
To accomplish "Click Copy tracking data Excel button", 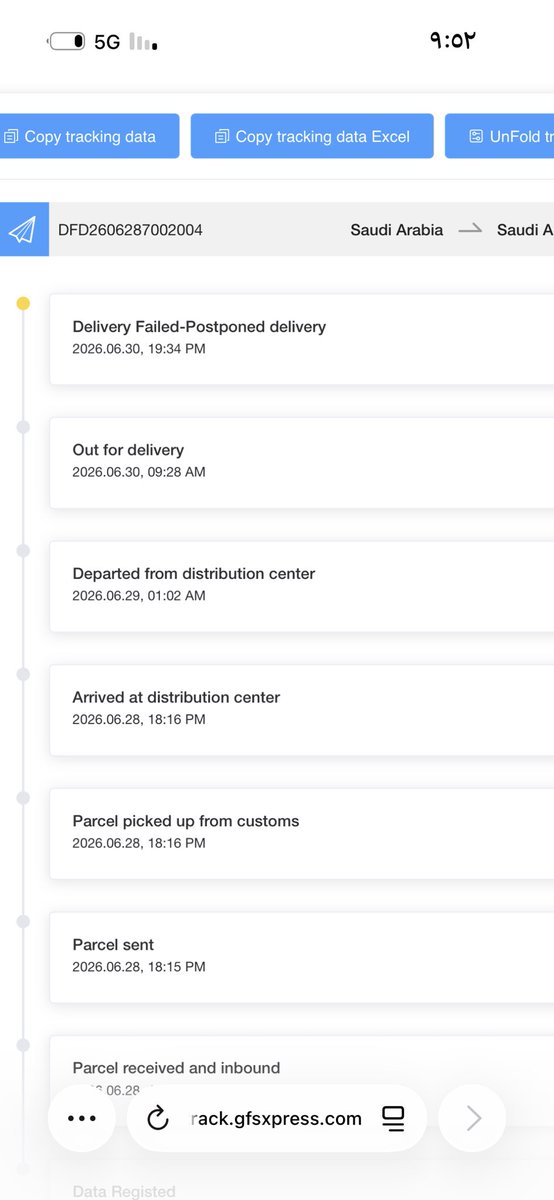I will pos(313,136).
